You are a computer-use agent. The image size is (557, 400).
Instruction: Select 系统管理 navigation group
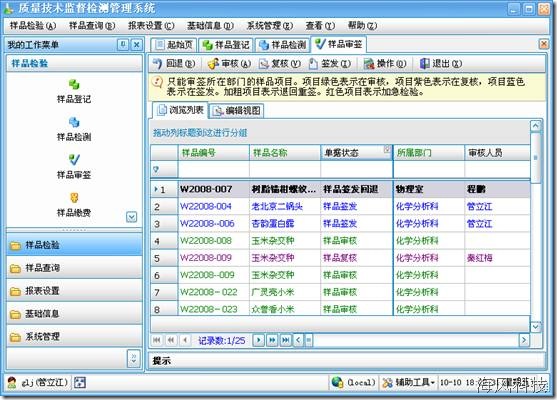pos(74,337)
